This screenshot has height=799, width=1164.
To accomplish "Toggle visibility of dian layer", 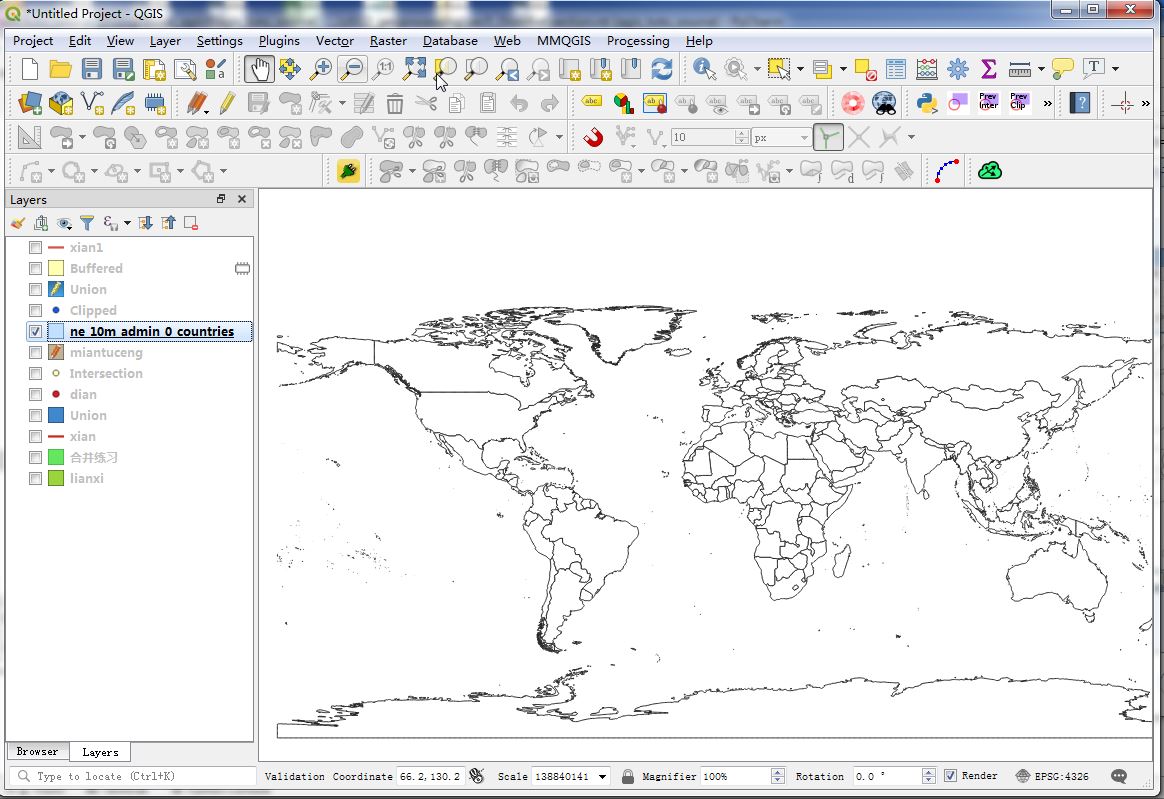I will (x=35, y=394).
